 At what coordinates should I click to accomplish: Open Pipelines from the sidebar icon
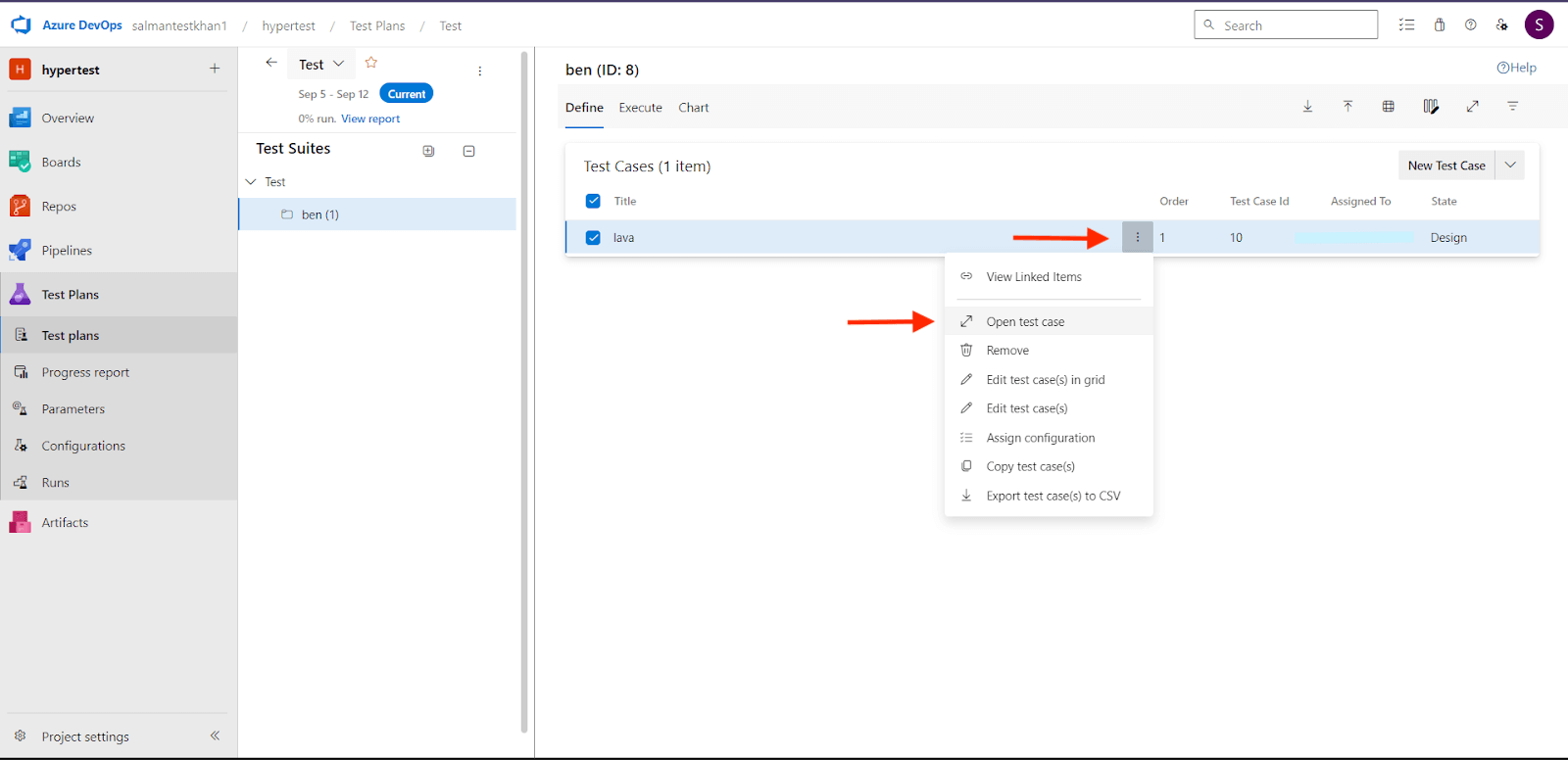pos(20,250)
